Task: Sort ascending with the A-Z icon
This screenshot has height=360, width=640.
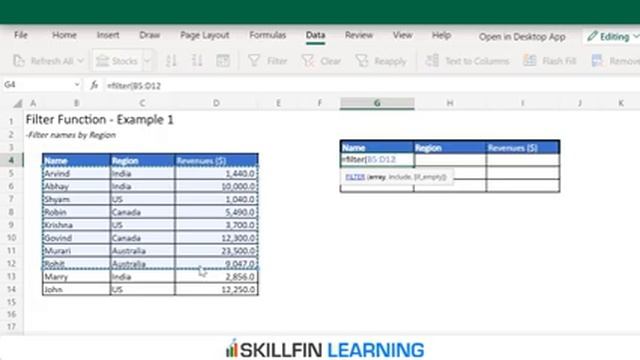Action: 171,61
